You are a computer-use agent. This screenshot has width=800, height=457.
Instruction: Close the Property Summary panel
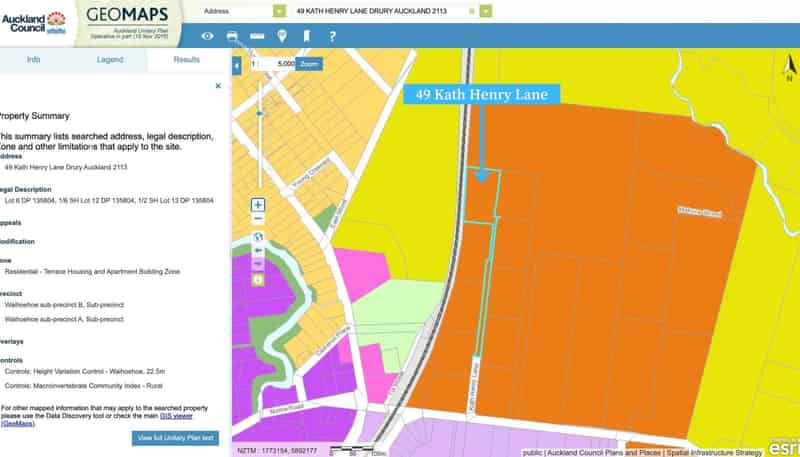pos(218,86)
